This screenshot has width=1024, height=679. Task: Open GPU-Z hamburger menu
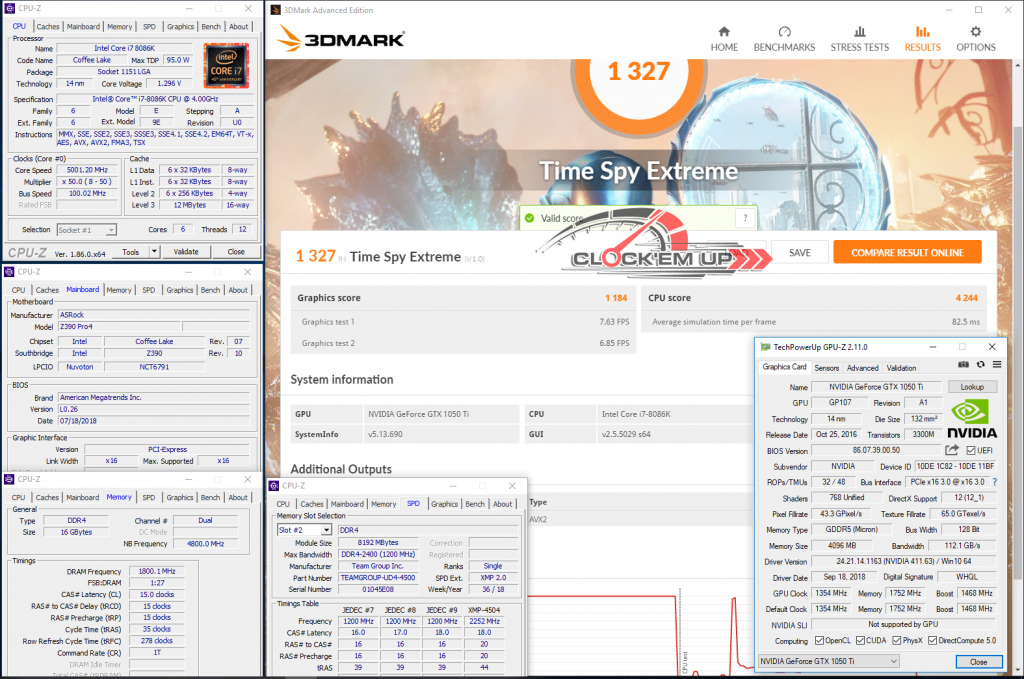(x=997, y=364)
